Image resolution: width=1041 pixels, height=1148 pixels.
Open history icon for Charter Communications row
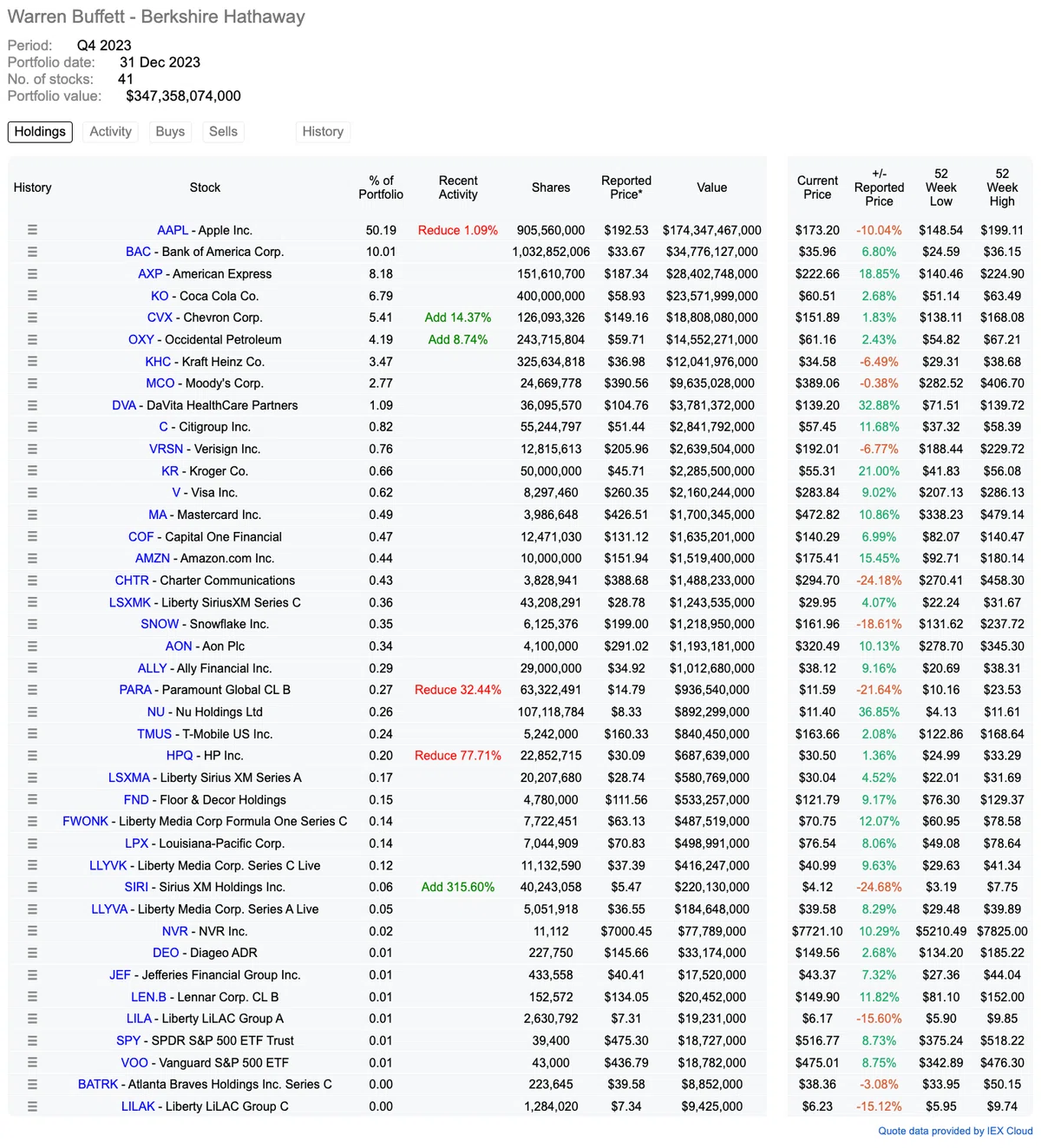[32, 580]
